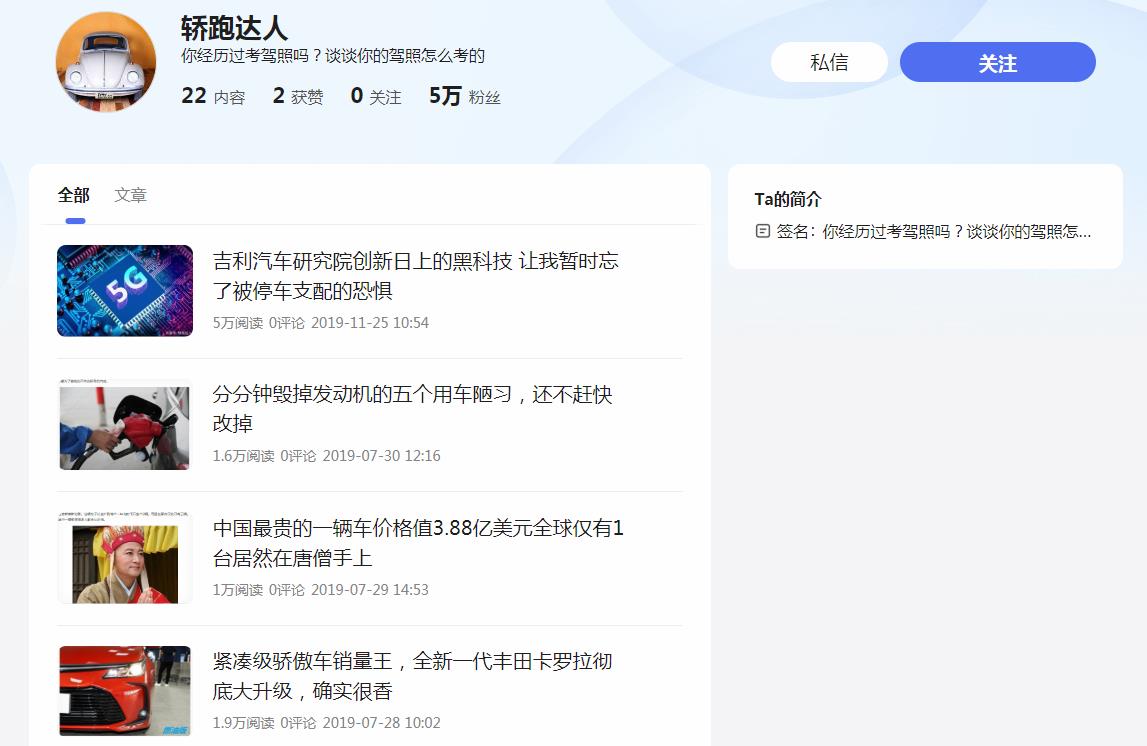The image size is (1147, 746).
Task: Switch to the 文章 tab
Action: point(130,195)
